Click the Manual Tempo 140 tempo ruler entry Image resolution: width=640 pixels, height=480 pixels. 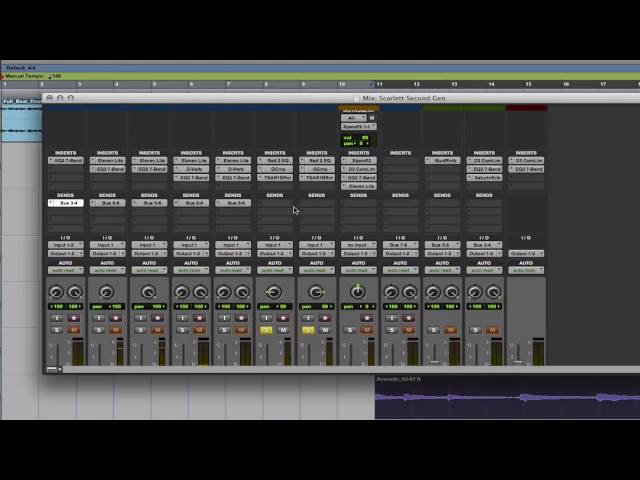pos(33,76)
